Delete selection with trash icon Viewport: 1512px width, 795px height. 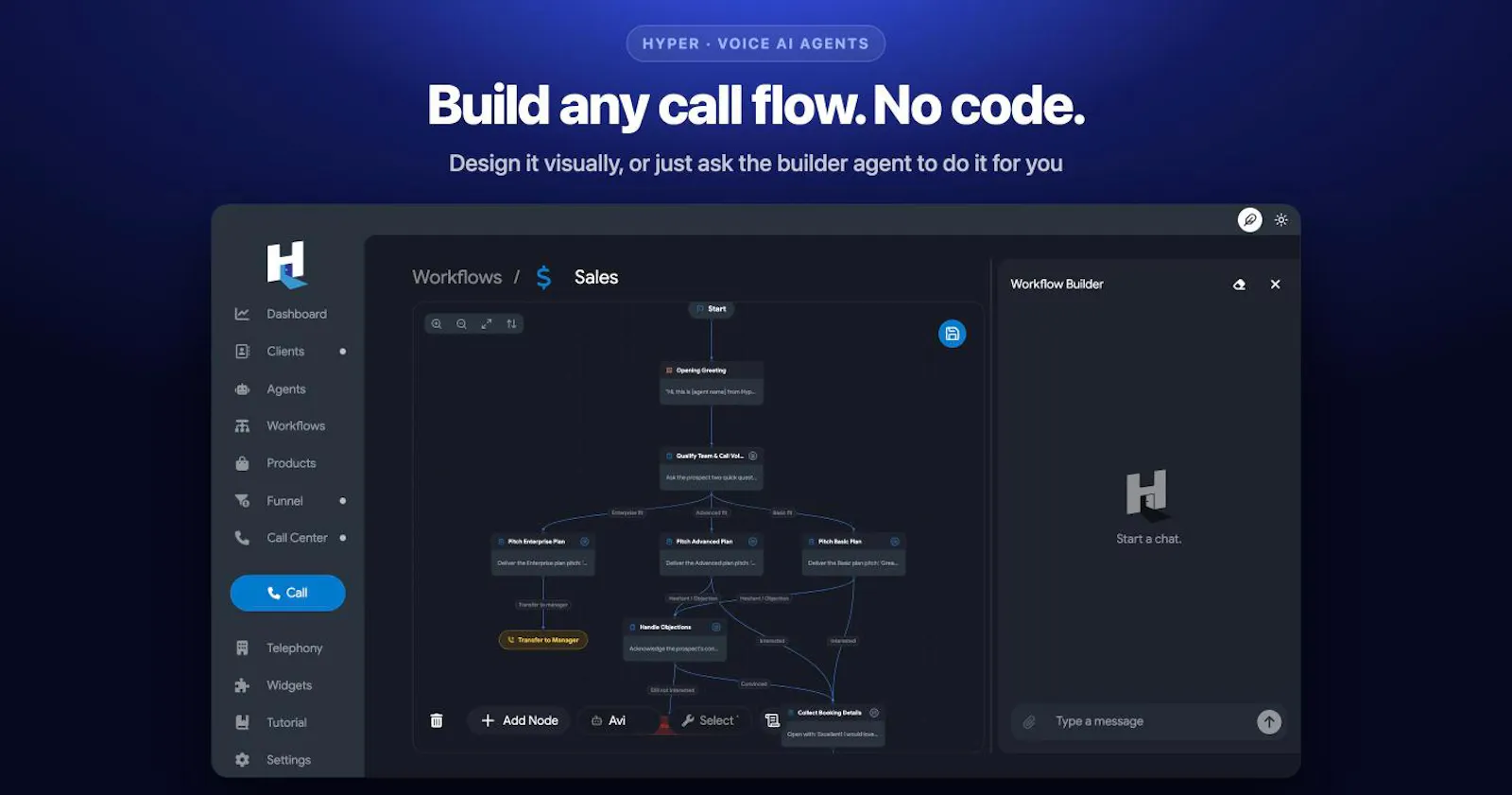(437, 721)
